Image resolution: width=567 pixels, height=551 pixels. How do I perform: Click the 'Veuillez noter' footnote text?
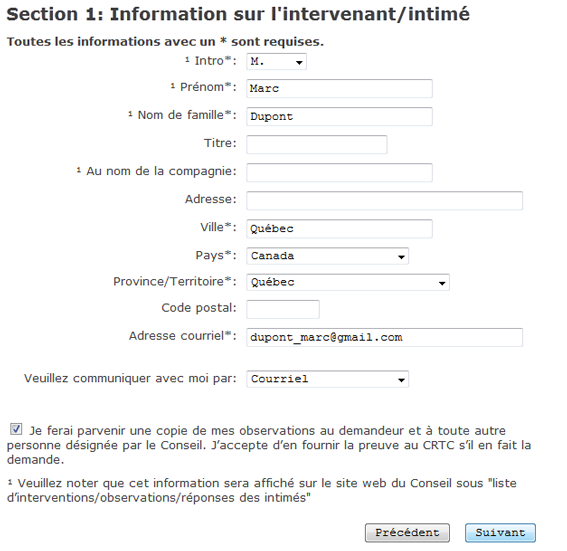click(262, 490)
